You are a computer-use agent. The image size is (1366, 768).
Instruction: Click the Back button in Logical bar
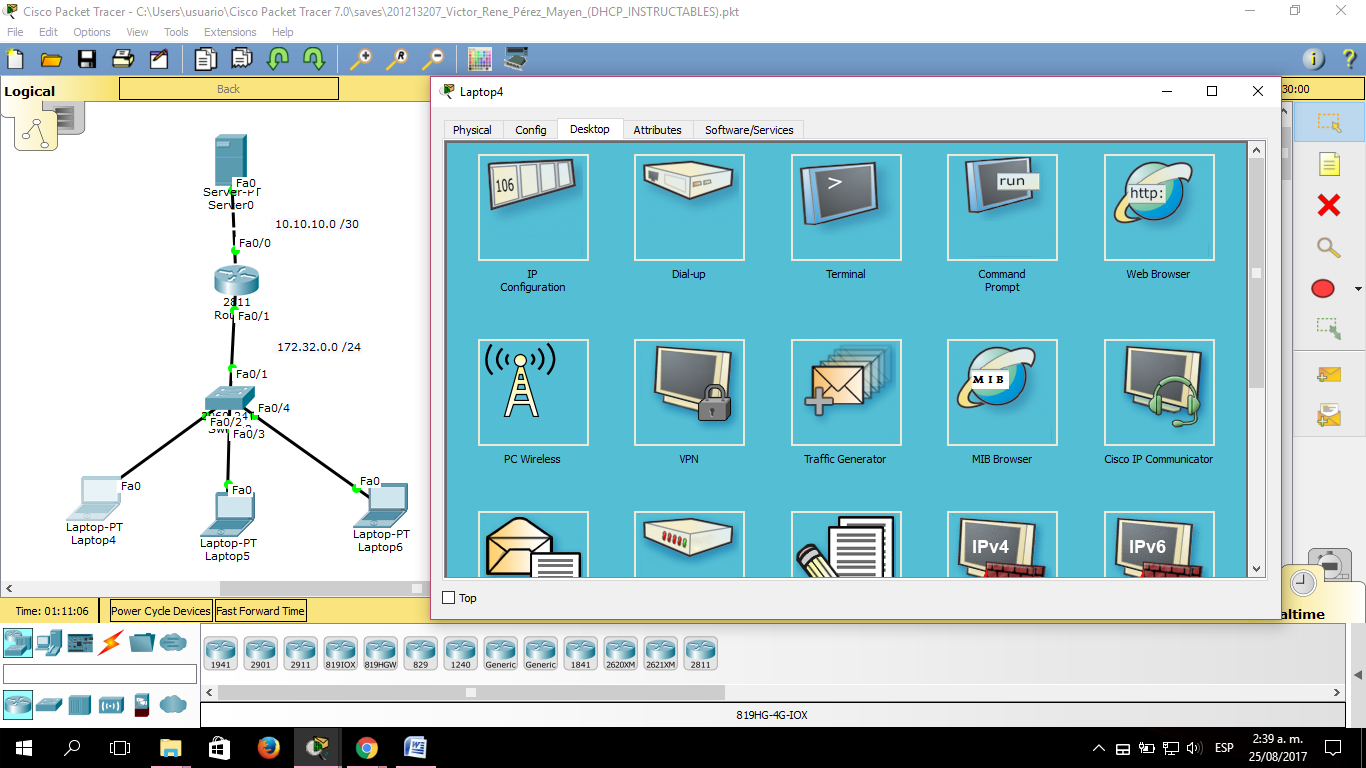(x=229, y=89)
